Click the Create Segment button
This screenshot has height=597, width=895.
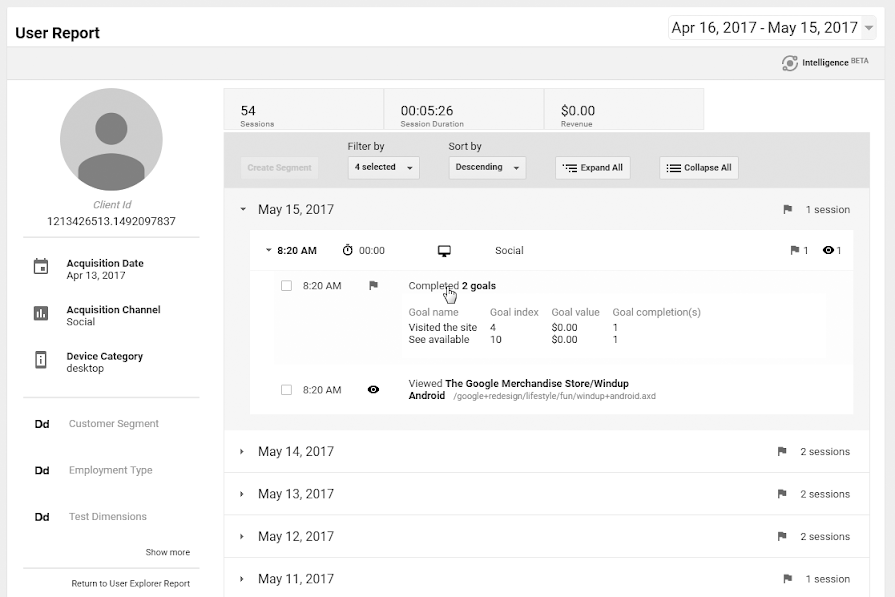tap(279, 167)
